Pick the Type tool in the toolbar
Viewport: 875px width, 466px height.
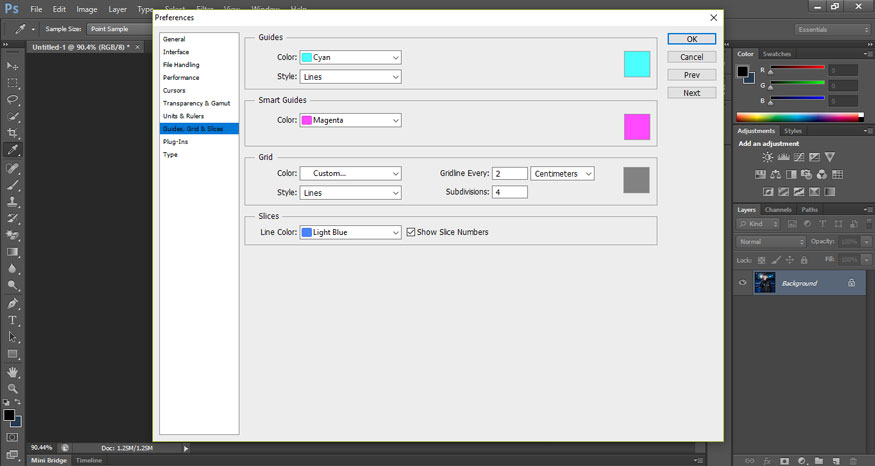pos(13,320)
